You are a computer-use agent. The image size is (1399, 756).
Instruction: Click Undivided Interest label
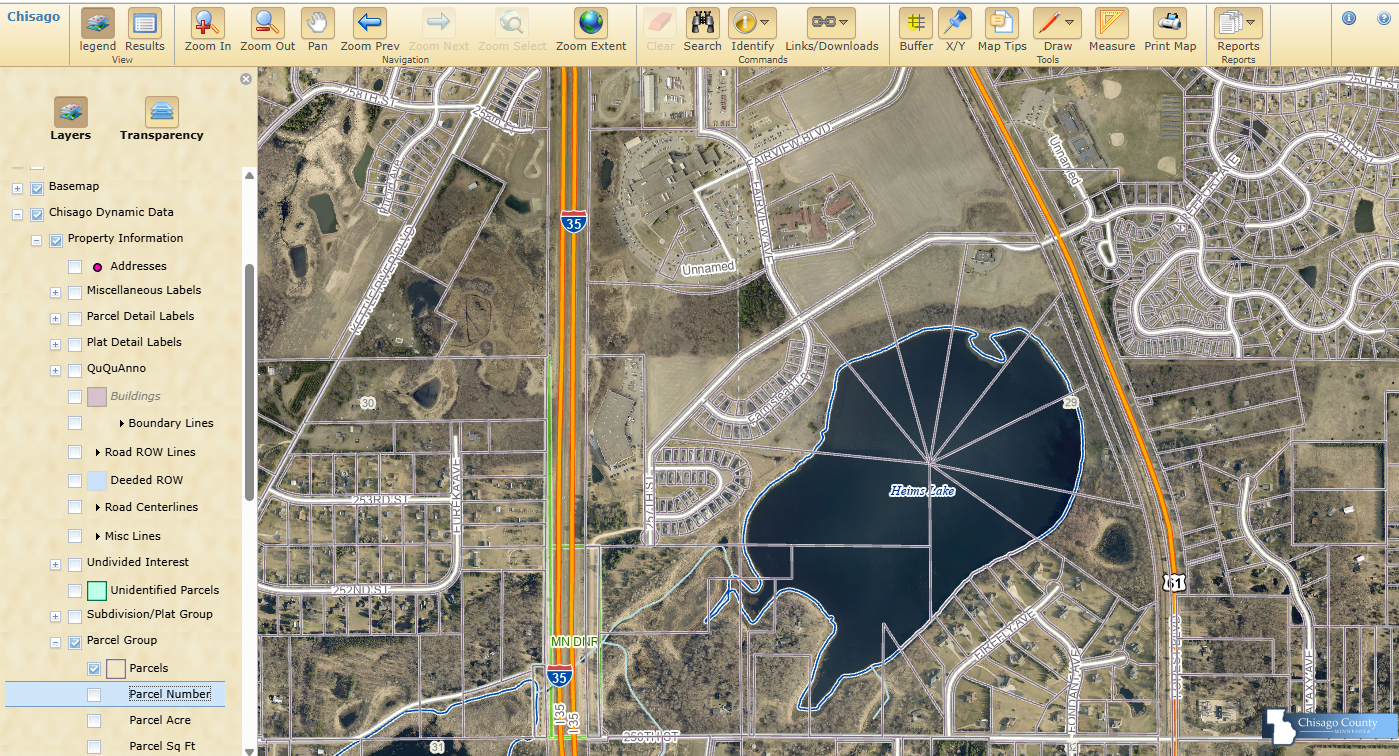[x=138, y=562]
